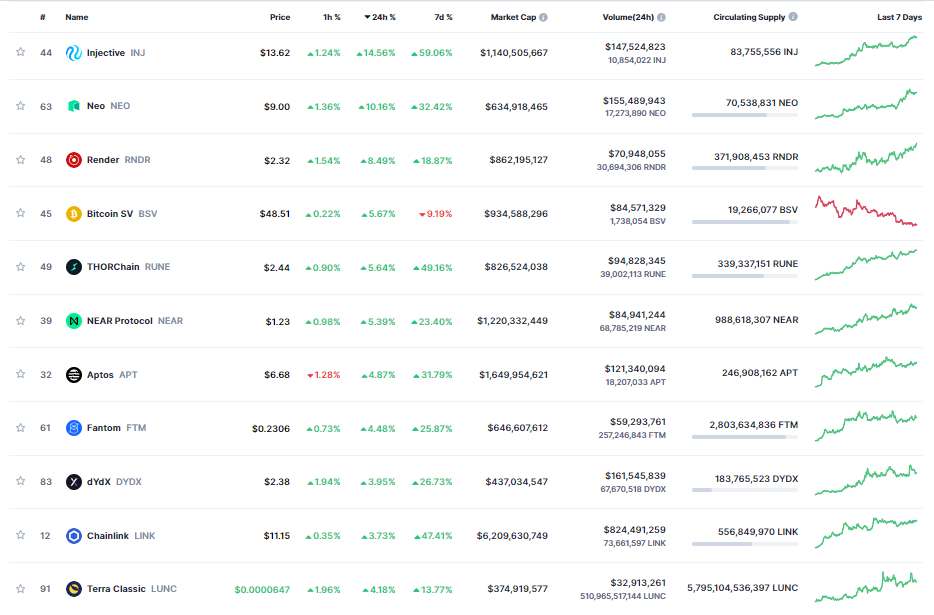
Task: Sort table by Market Cap header
Action: [x=513, y=17]
